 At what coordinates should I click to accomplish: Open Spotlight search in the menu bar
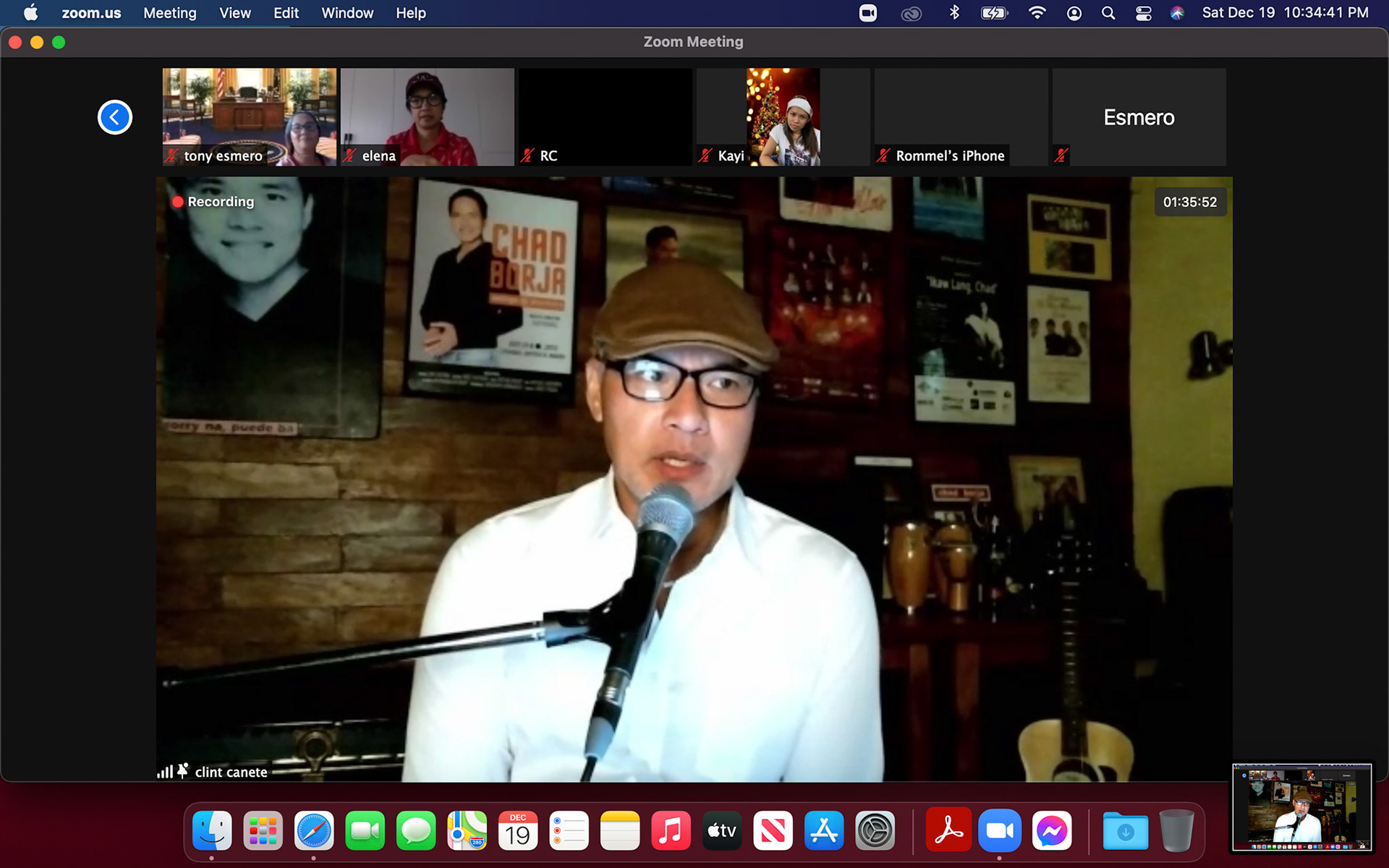point(1108,13)
